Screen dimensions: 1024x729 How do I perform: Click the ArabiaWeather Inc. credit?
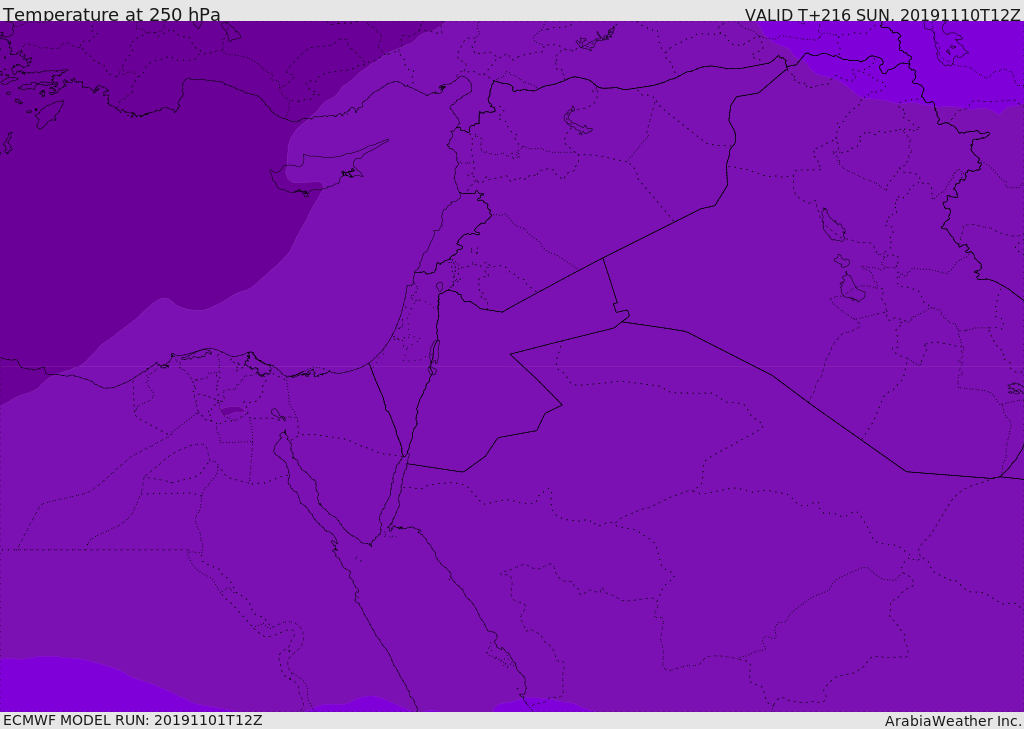click(x=952, y=721)
